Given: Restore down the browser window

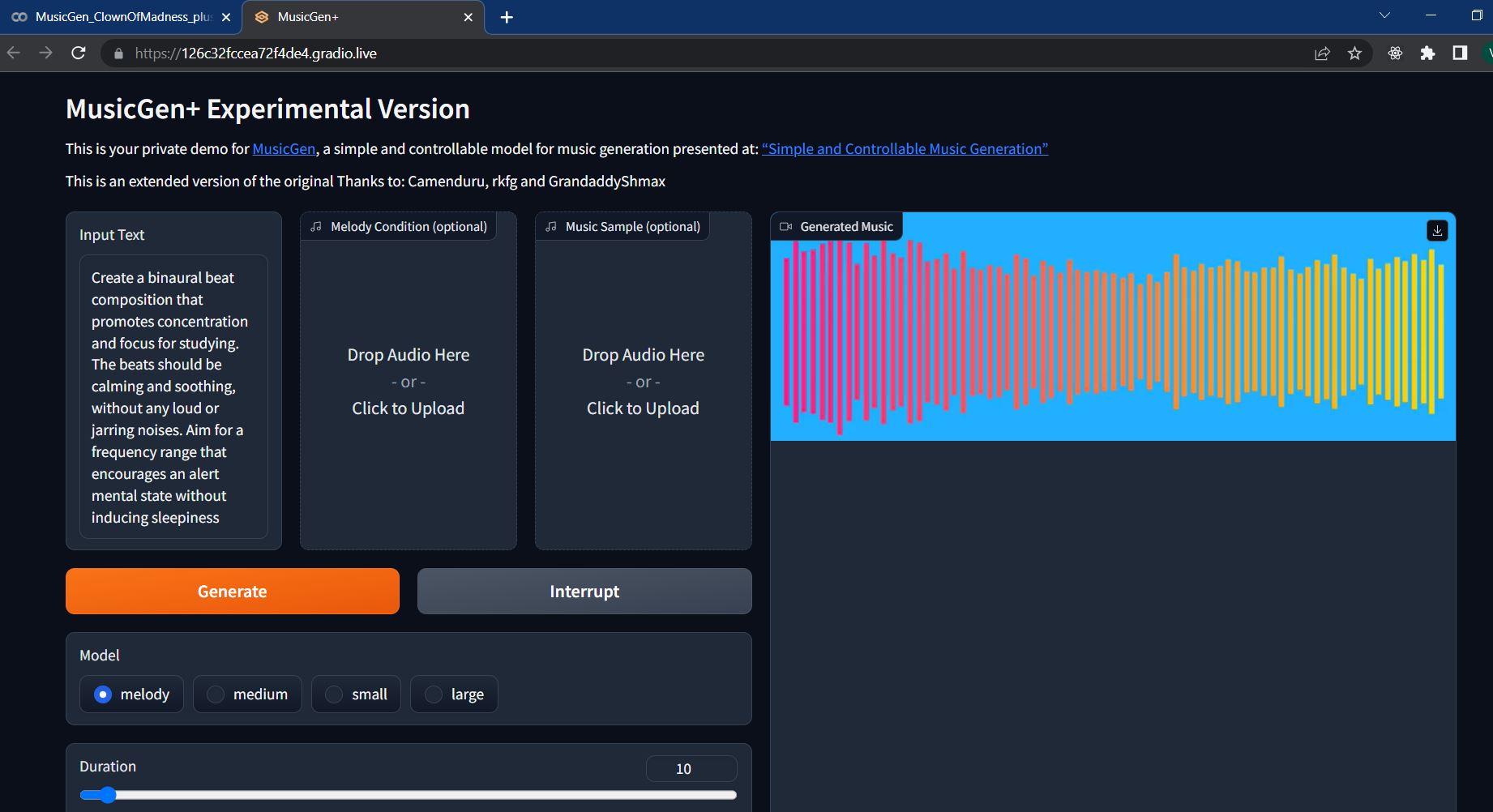Looking at the screenshot, I should 1477,15.
